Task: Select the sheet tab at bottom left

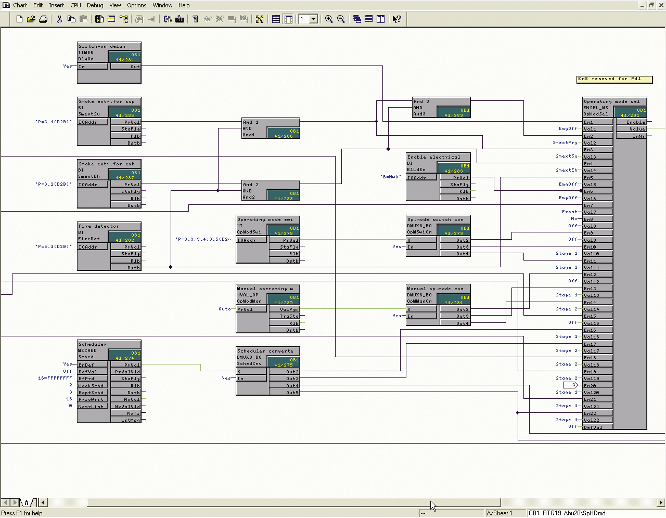Action: tap(27, 503)
